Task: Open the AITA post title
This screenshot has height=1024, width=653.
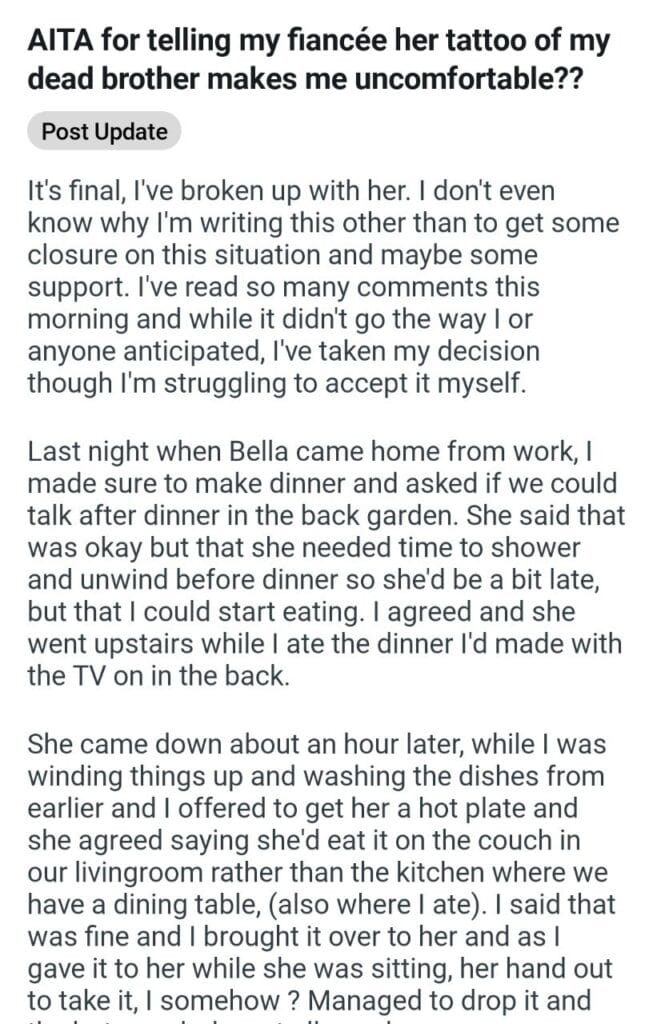Action: coord(318,59)
